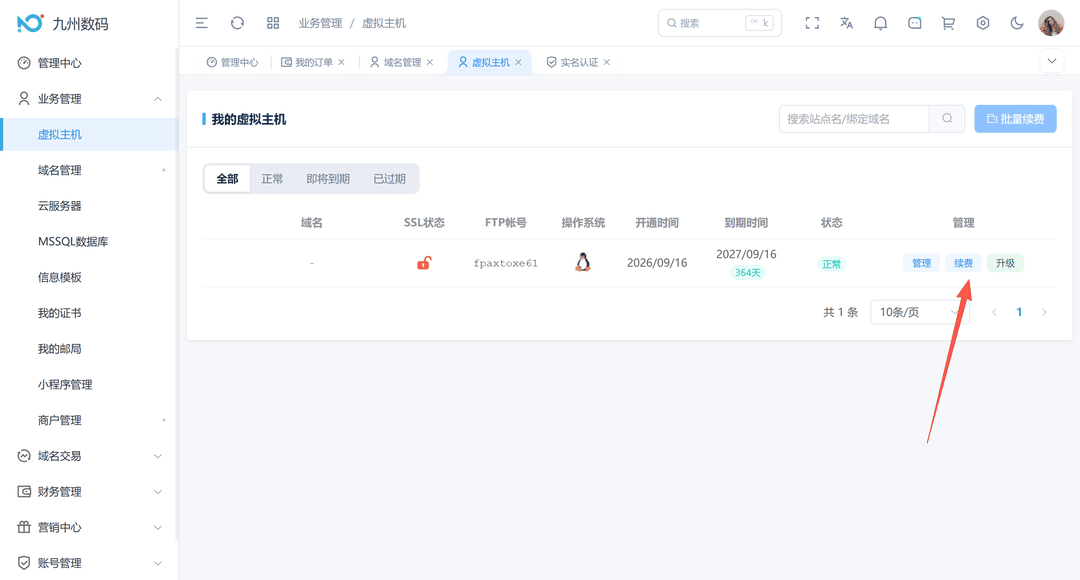
Task: Select the 已过期 filter tab
Action: 389,178
